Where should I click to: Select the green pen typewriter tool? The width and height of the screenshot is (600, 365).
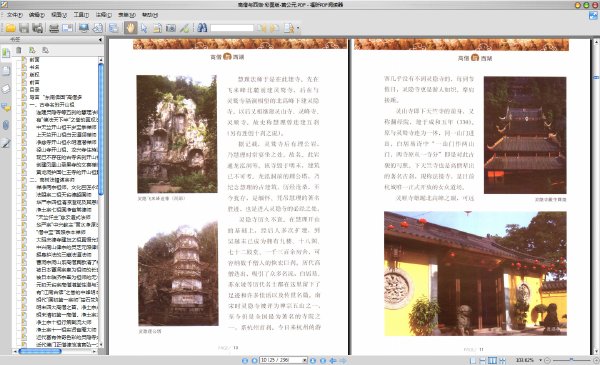[184, 28]
